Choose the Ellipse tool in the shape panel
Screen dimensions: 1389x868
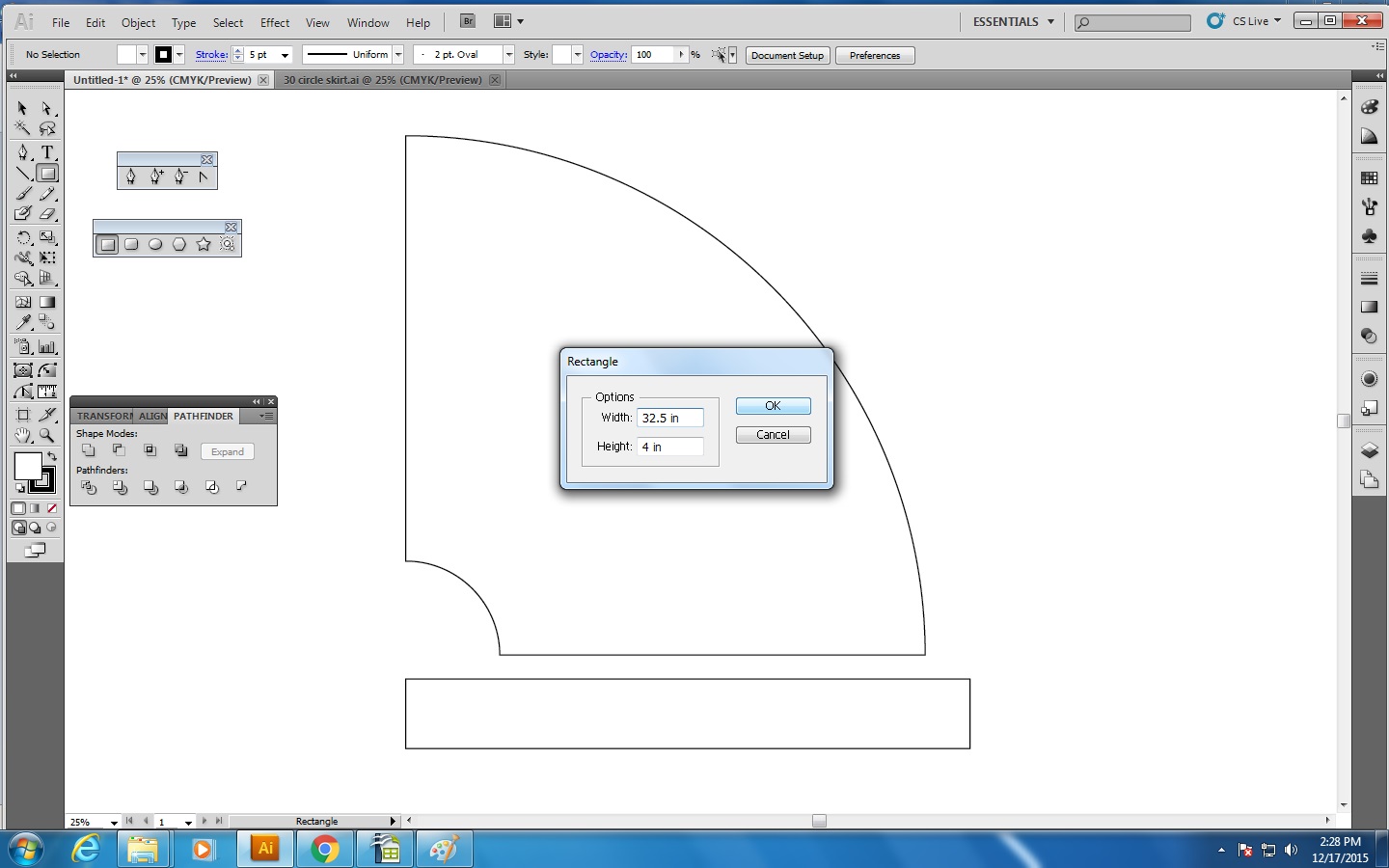coord(155,245)
